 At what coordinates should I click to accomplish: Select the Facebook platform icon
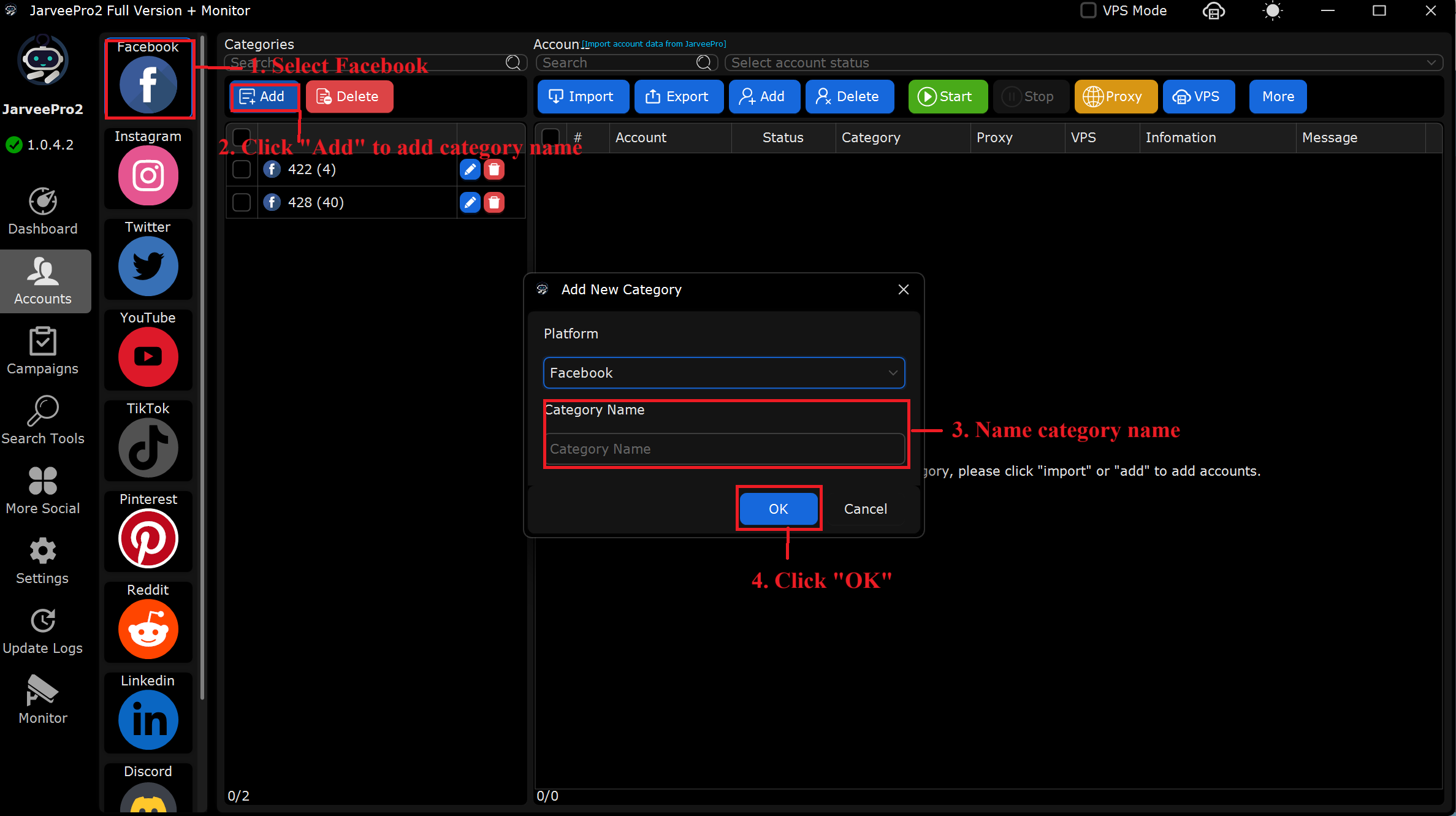[148, 84]
